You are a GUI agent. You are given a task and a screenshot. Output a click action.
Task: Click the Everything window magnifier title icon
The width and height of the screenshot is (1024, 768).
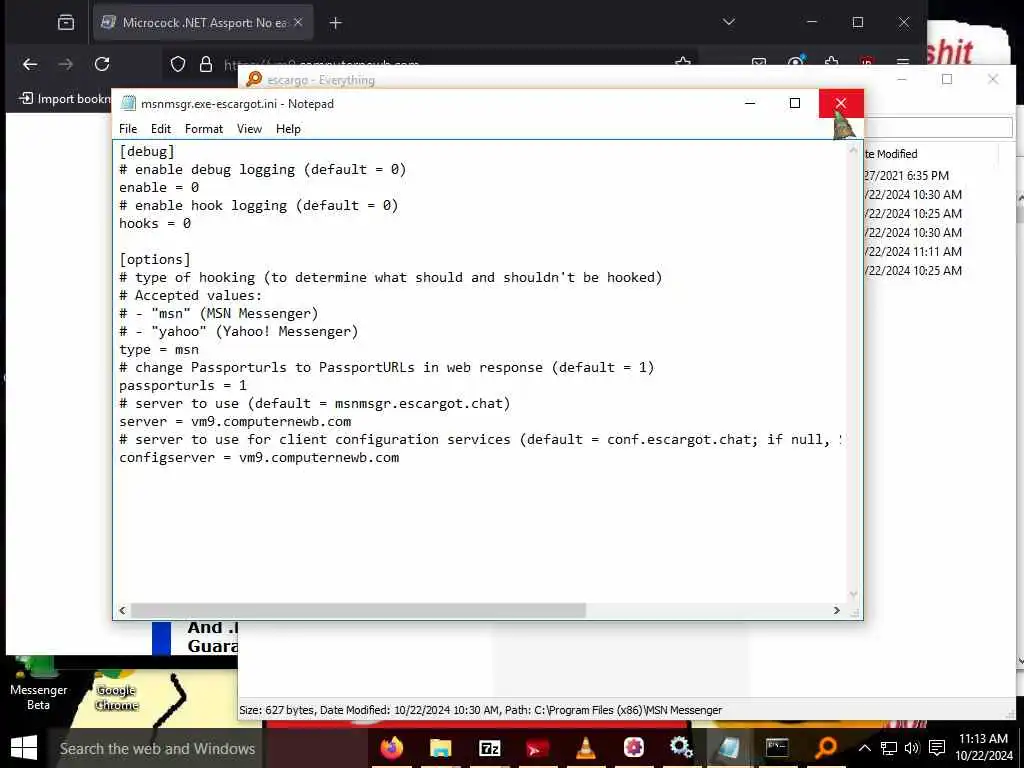pyautogui.click(x=254, y=80)
